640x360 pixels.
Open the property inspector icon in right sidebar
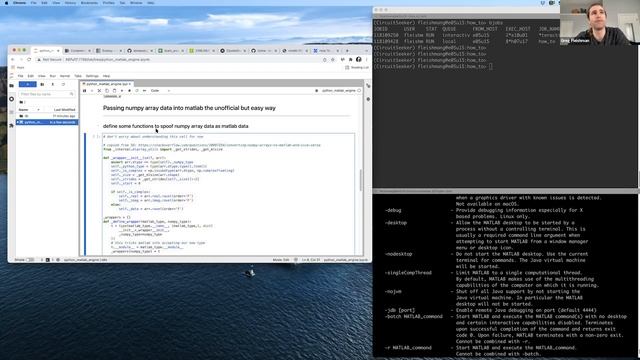click(x=368, y=86)
